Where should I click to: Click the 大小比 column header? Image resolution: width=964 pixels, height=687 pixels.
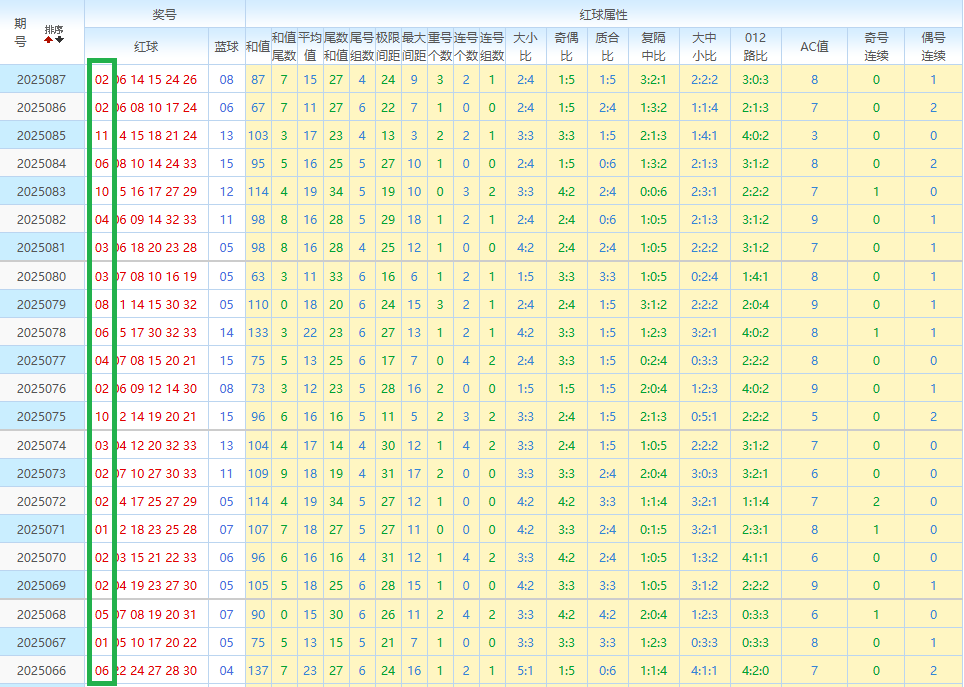pos(525,46)
